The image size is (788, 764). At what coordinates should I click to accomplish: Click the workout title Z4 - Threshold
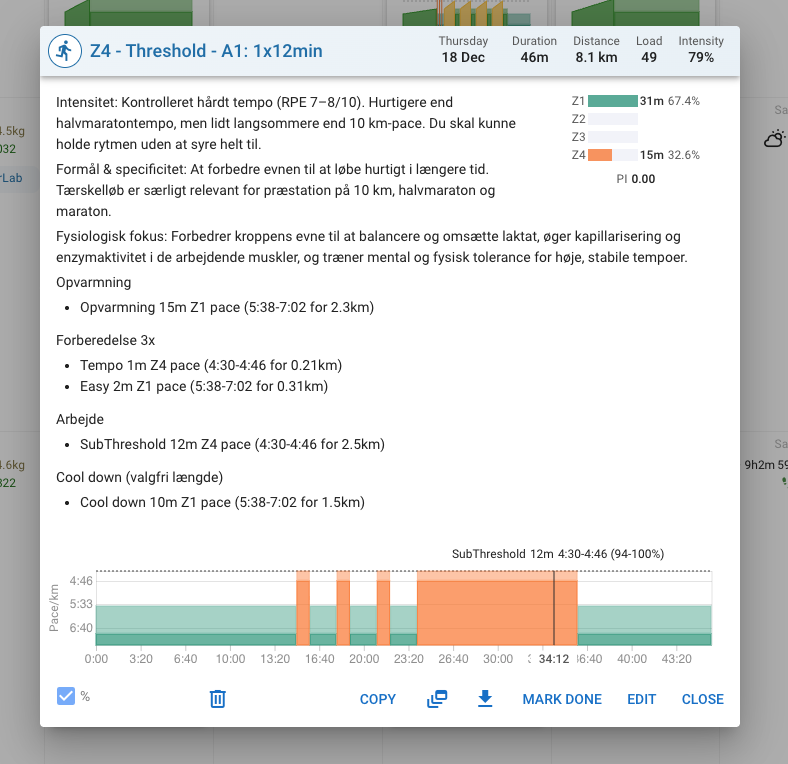206,51
